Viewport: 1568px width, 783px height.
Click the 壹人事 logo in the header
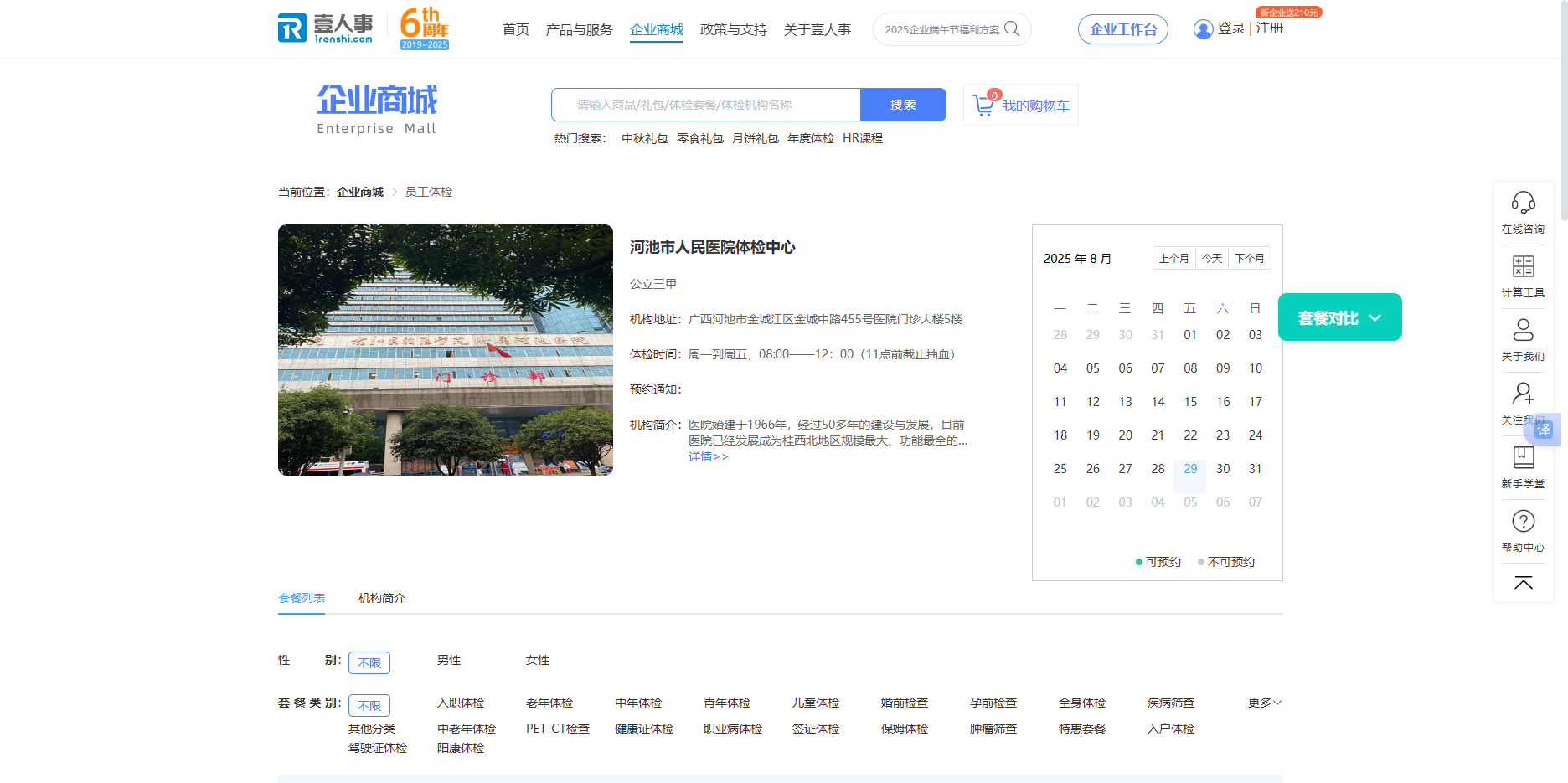coord(326,28)
